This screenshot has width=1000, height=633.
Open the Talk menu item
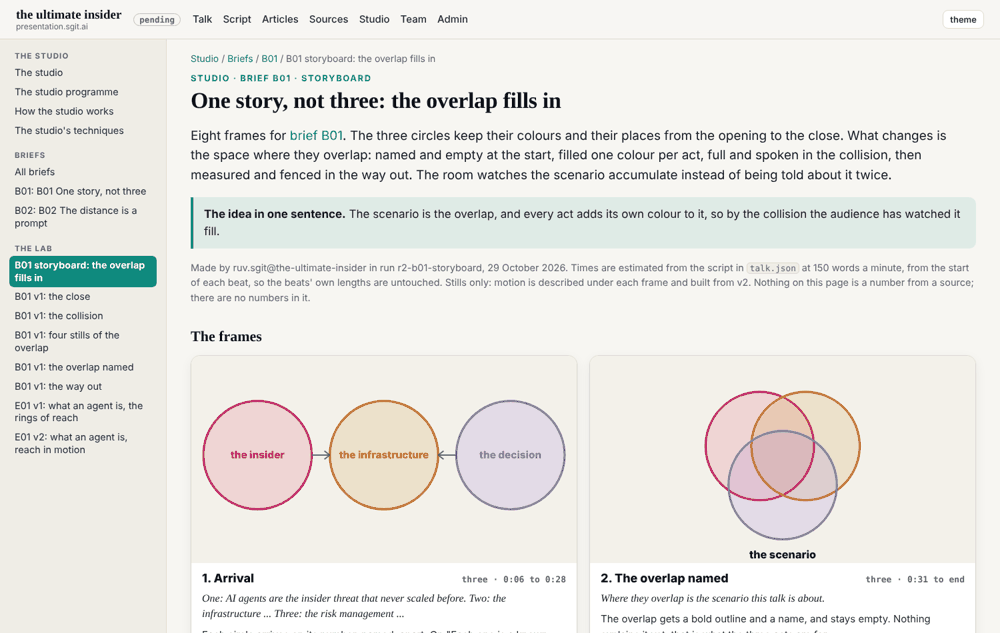pyautogui.click(x=202, y=19)
